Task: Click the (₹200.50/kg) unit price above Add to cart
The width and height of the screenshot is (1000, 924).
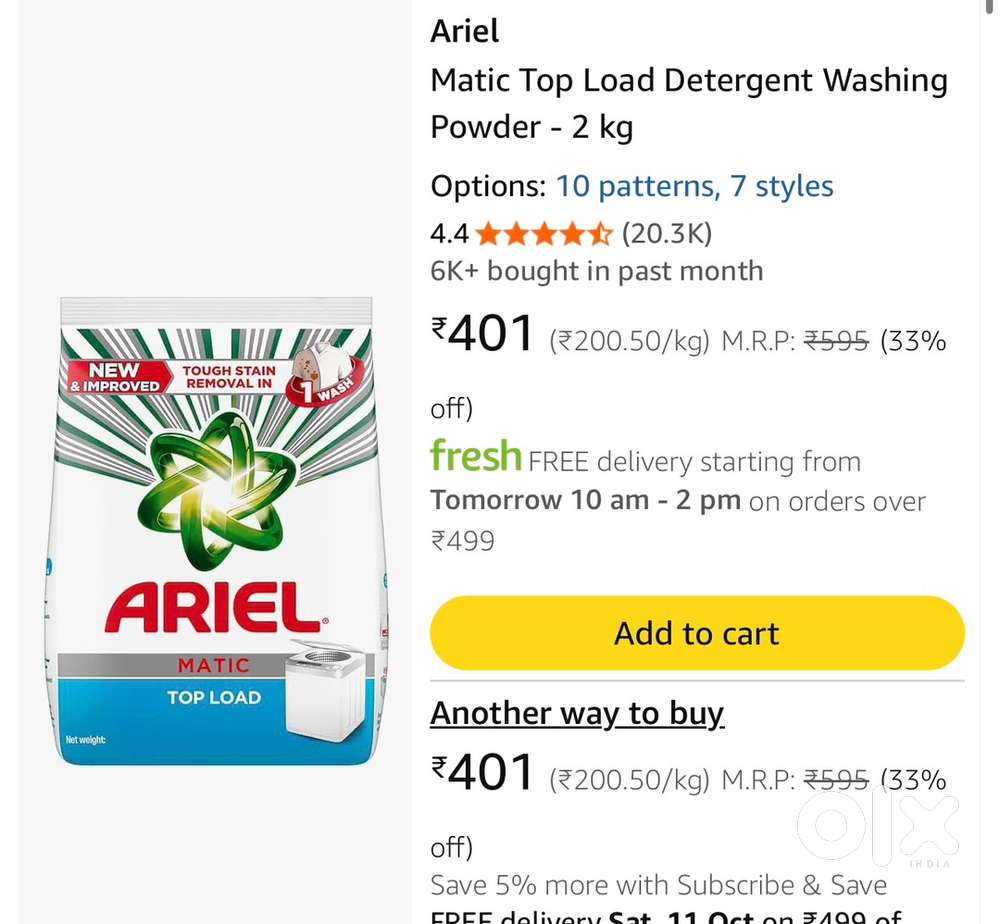Action: [x=629, y=342]
